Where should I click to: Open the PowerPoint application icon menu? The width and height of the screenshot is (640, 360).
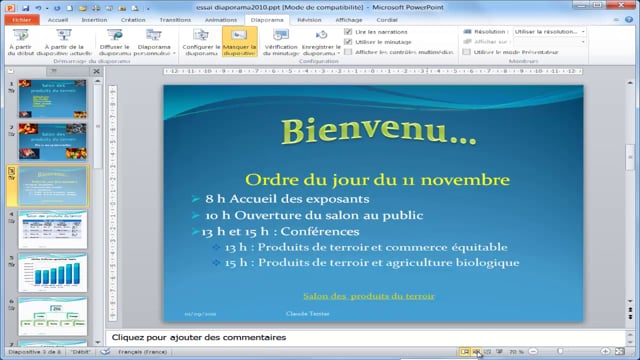tap(10, 8)
